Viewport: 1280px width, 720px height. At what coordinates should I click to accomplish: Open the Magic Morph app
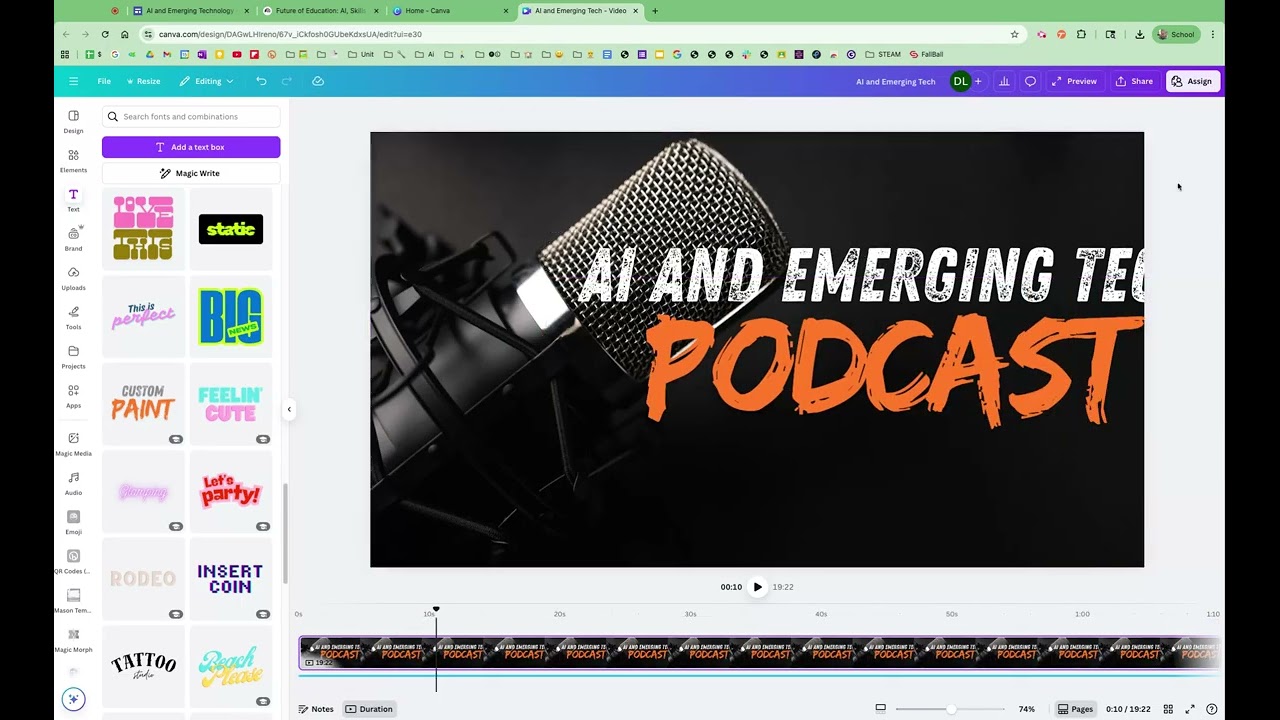click(x=73, y=640)
